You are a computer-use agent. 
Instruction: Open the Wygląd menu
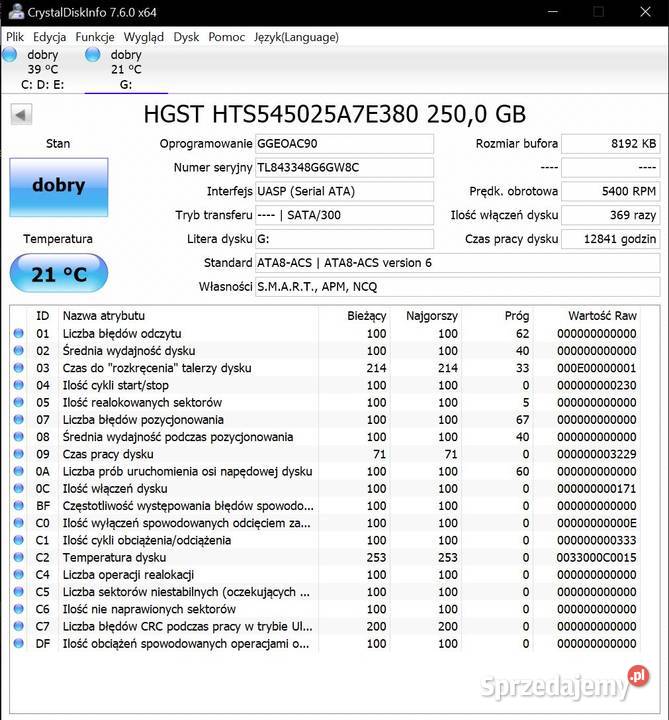pos(144,37)
